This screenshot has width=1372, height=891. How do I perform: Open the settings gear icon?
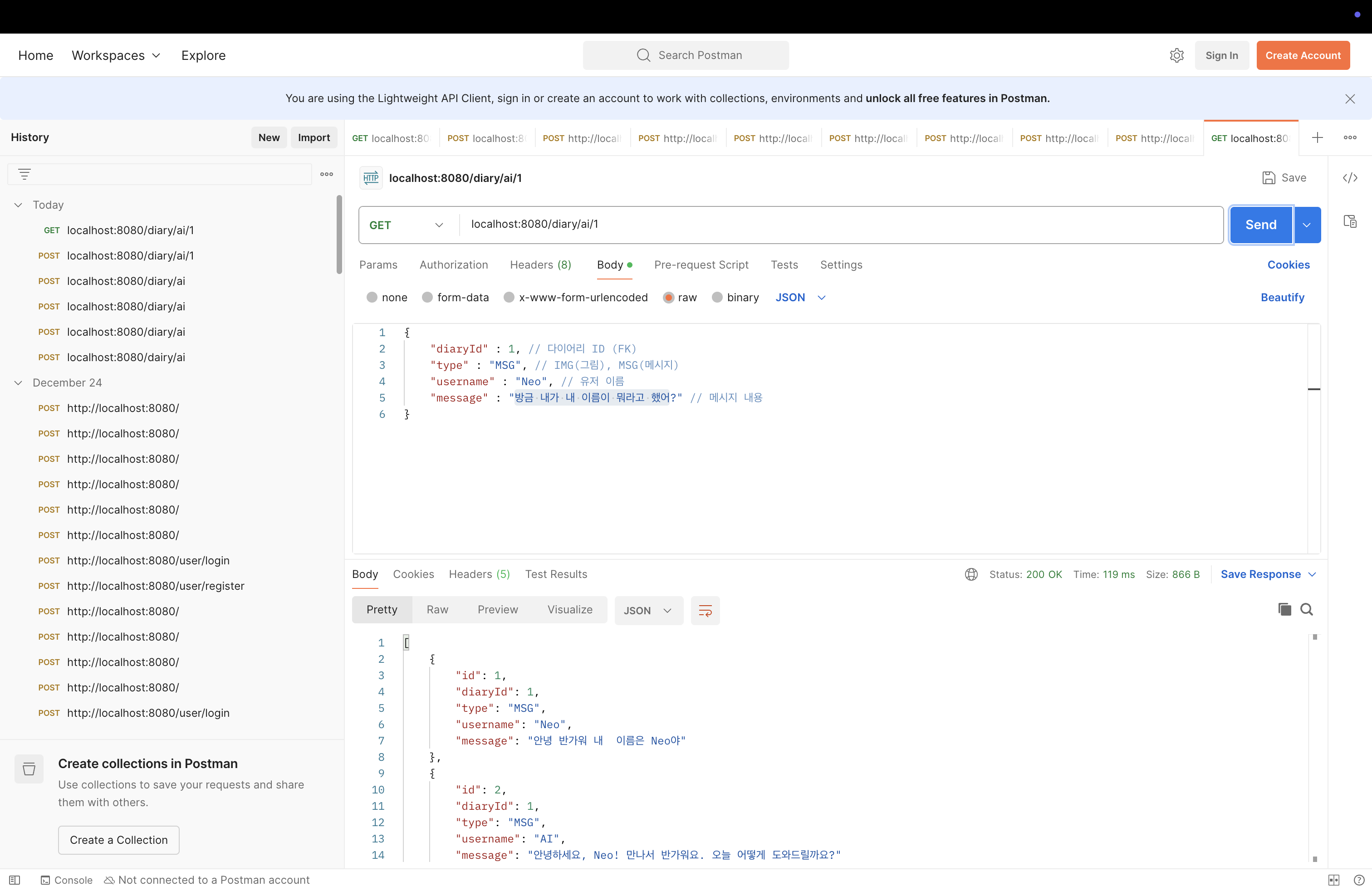pyautogui.click(x=1176, y=55)
